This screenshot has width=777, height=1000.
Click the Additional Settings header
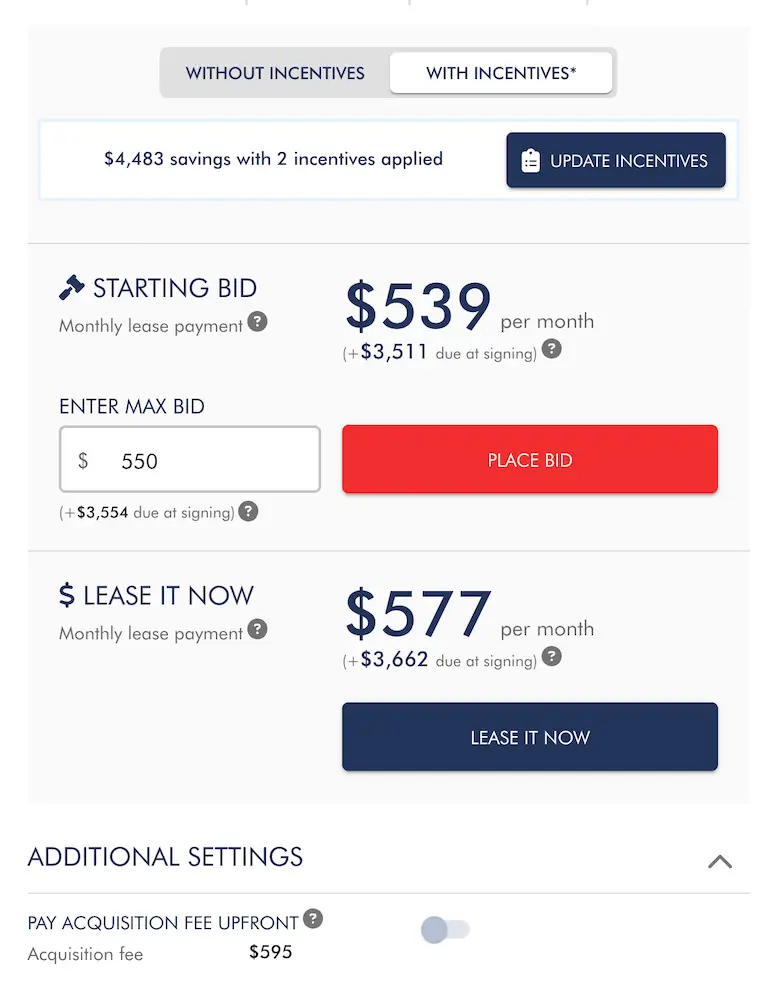tap(166, 857)
